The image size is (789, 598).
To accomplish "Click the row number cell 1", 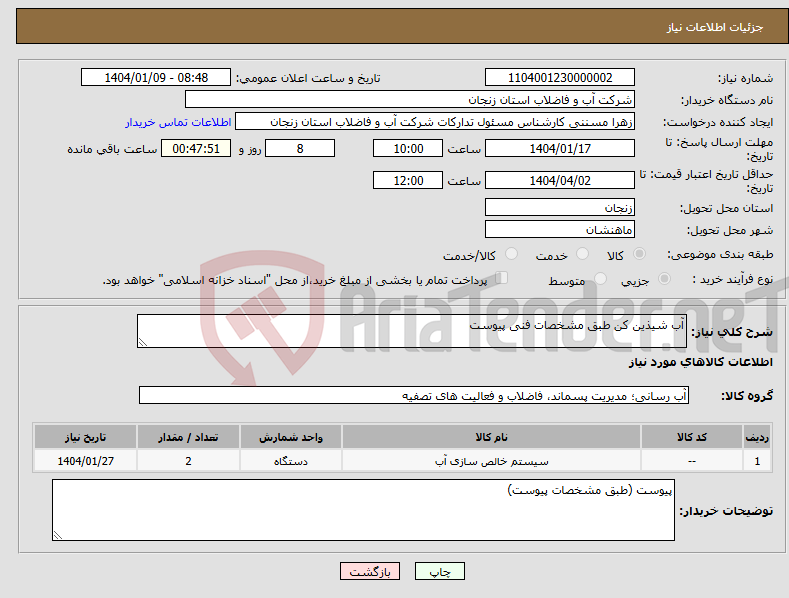I will tap(757, 461).
